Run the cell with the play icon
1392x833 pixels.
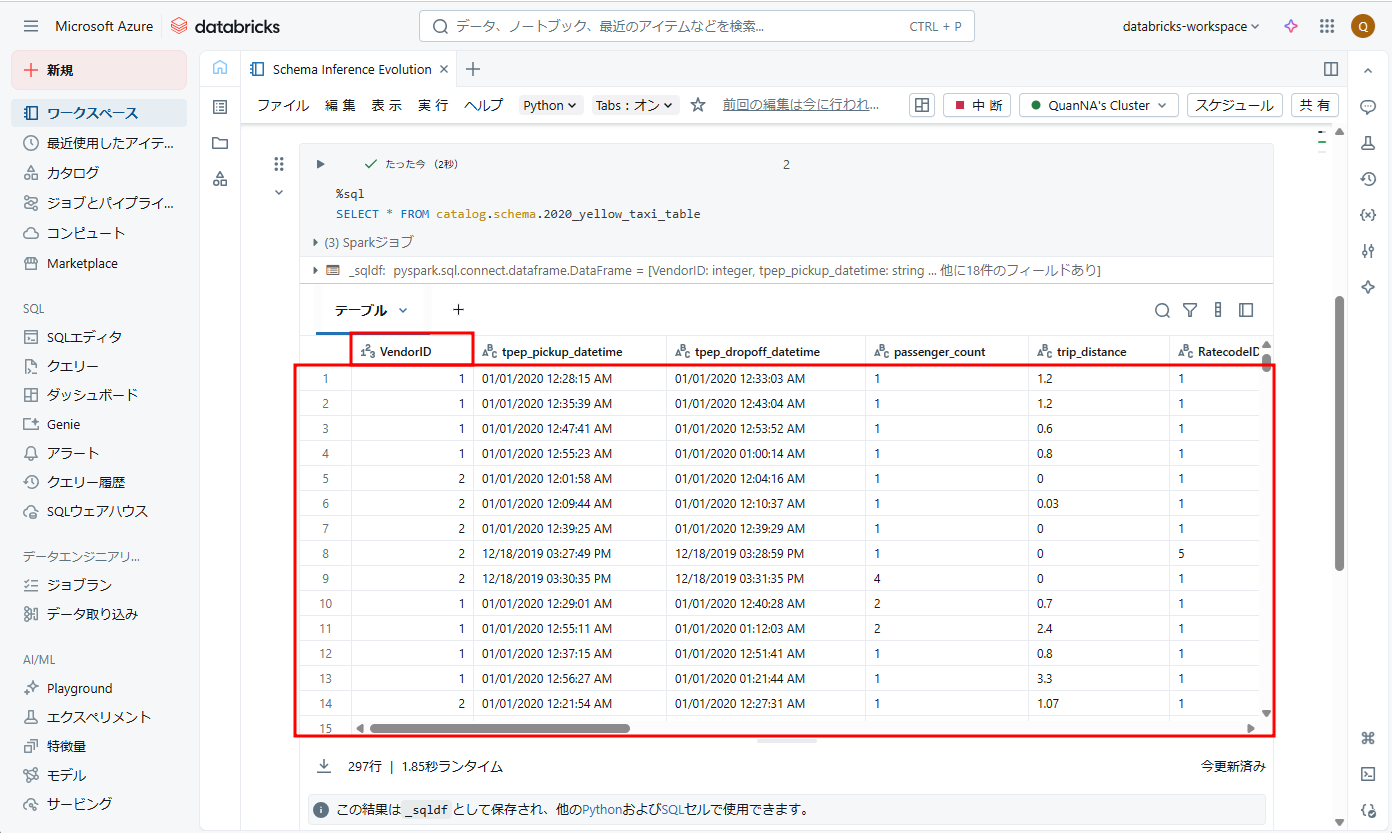pyautogui.click(x=321, y=164)
